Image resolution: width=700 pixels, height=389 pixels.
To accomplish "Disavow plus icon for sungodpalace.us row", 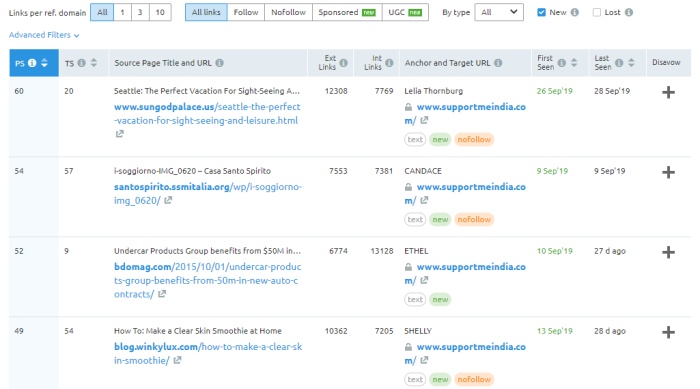I will pos(668,92).
